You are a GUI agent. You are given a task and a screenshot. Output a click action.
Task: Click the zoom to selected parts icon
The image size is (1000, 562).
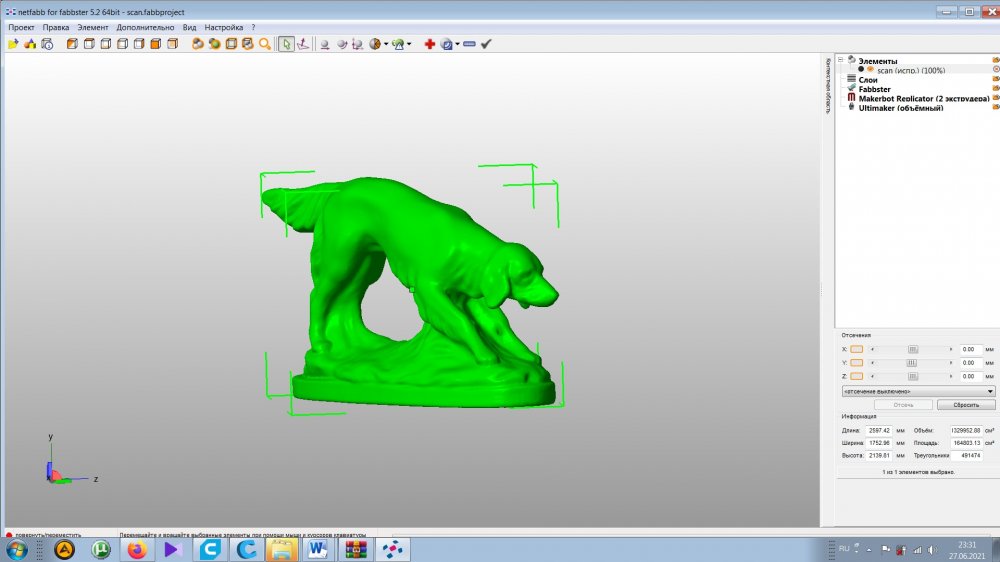tap(214, 44)
